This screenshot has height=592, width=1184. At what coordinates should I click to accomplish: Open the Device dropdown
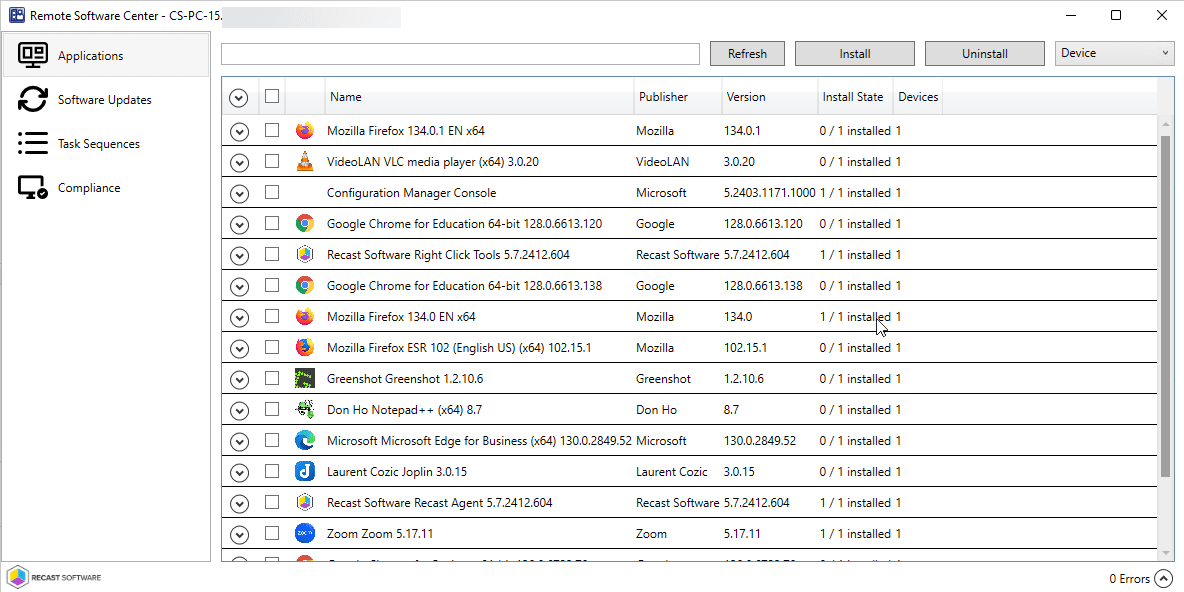[1115, 53]
